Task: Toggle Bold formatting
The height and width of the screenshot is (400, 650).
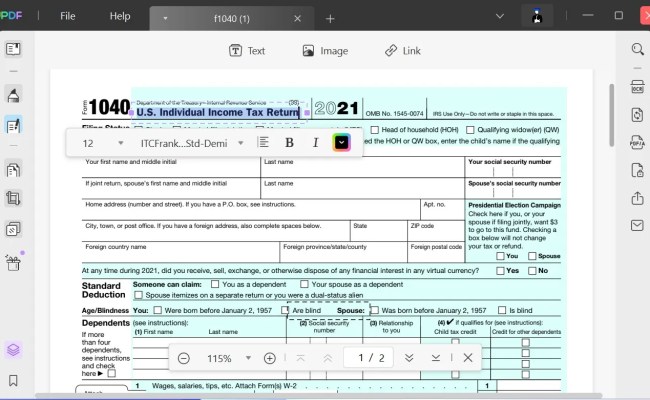Action: pos(289,143)
